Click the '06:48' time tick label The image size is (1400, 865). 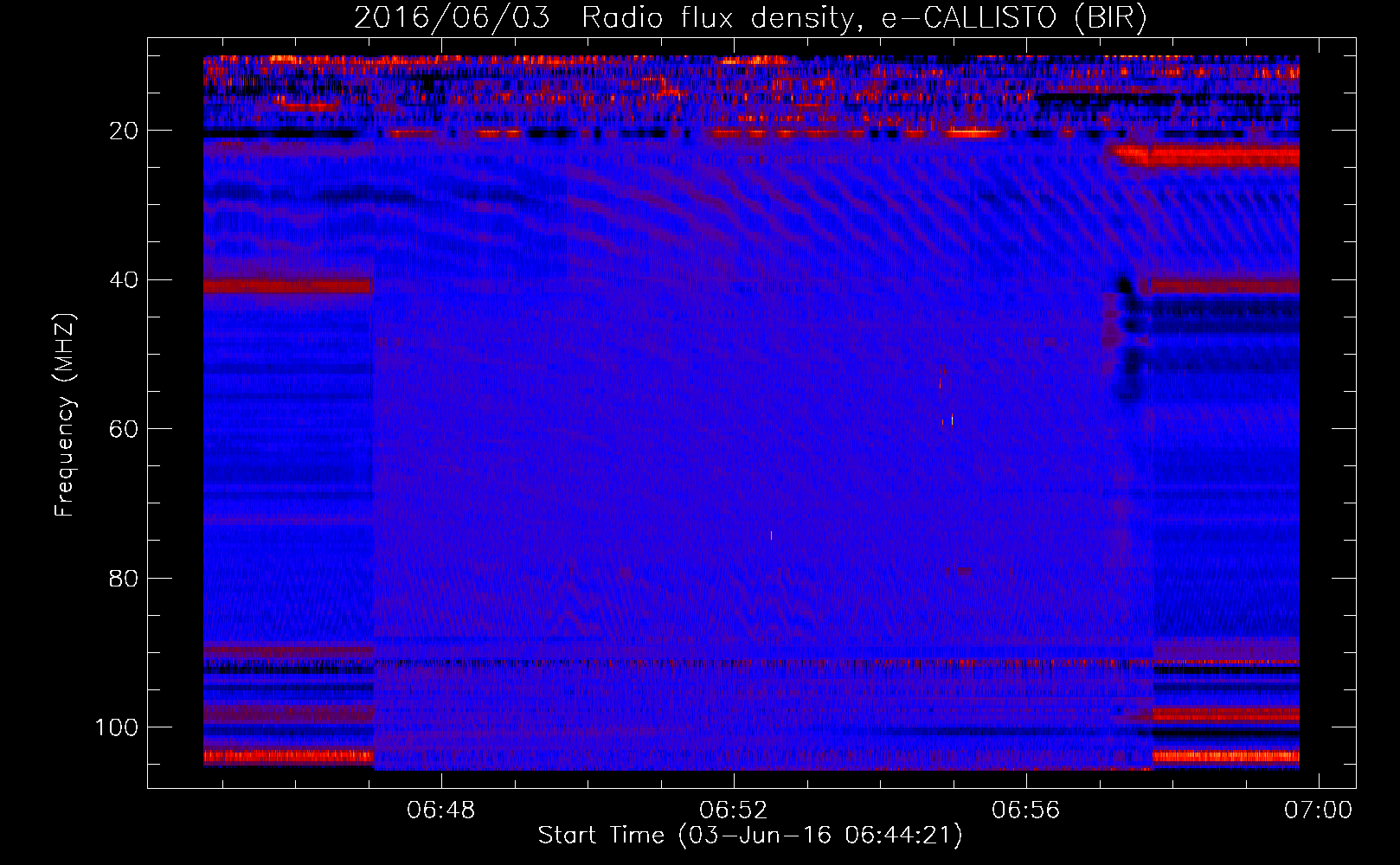click(441, 811)
